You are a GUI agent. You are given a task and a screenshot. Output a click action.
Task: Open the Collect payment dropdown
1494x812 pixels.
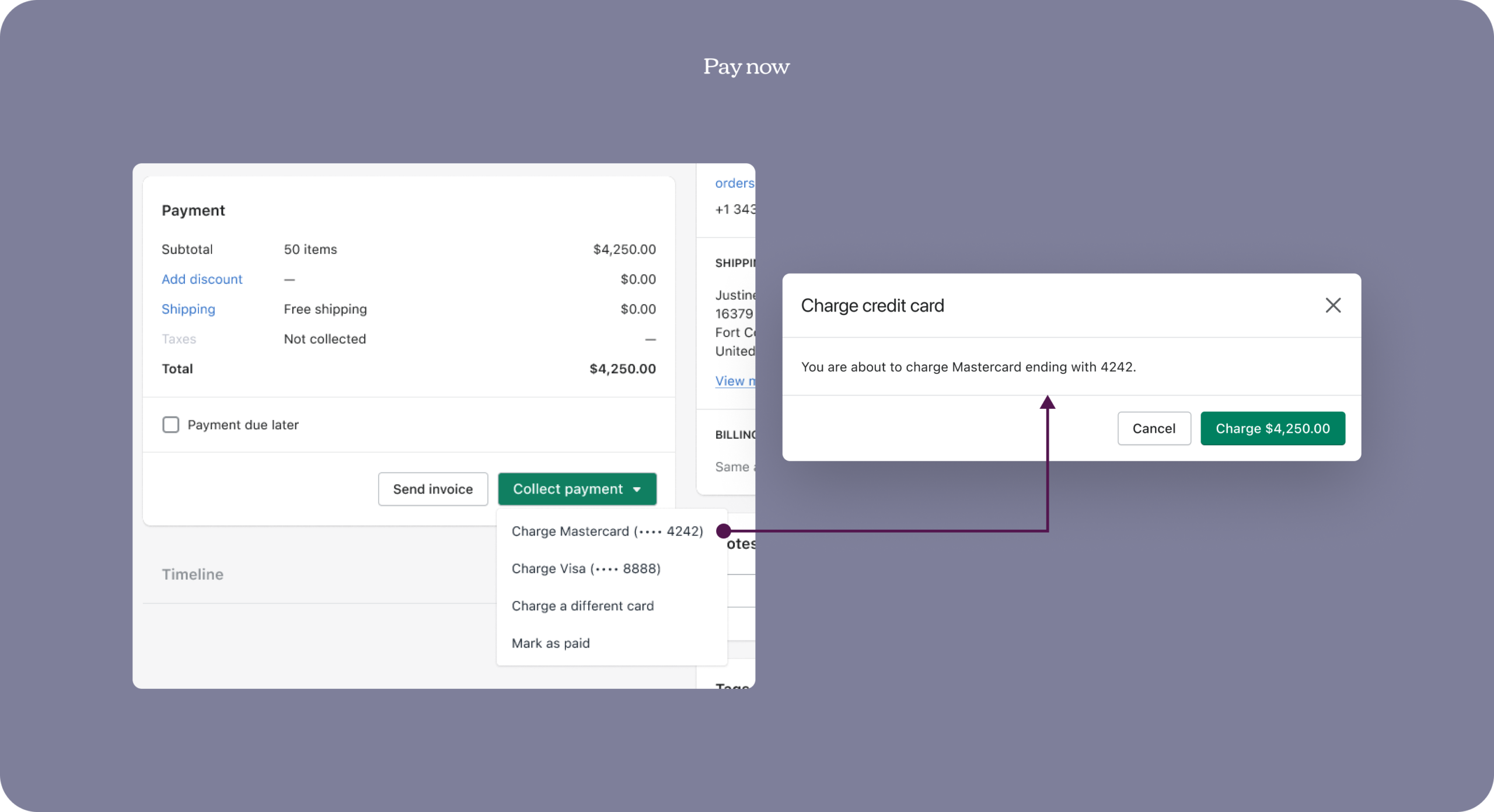coord(577,489)
